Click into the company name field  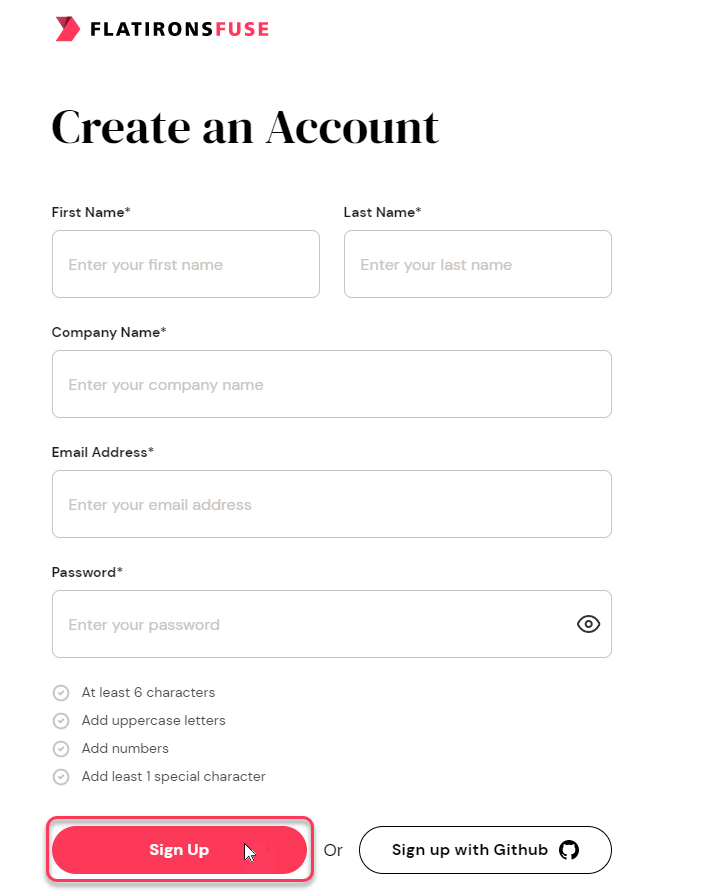click(x=331, y=384)
